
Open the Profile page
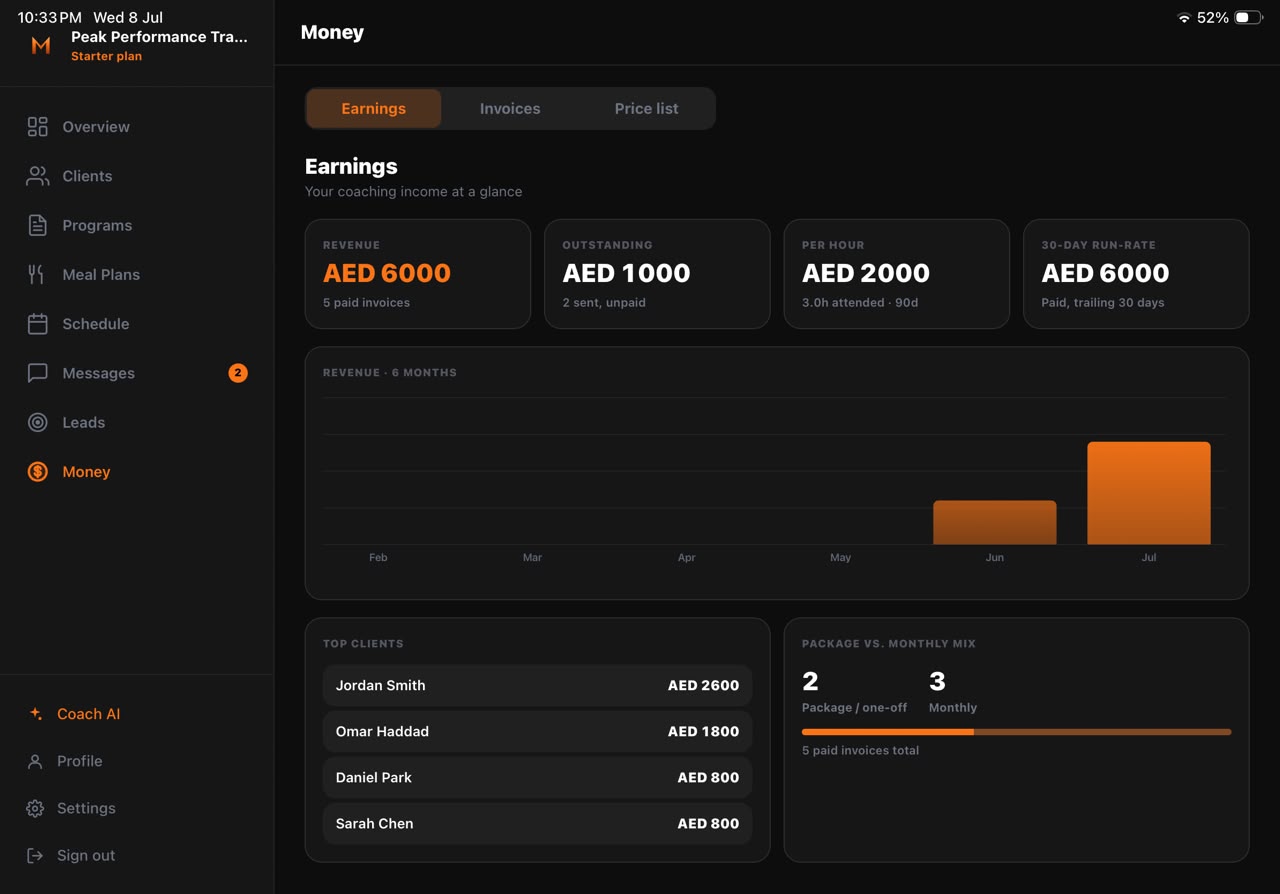pyautogui.click(x=137, y=761)
